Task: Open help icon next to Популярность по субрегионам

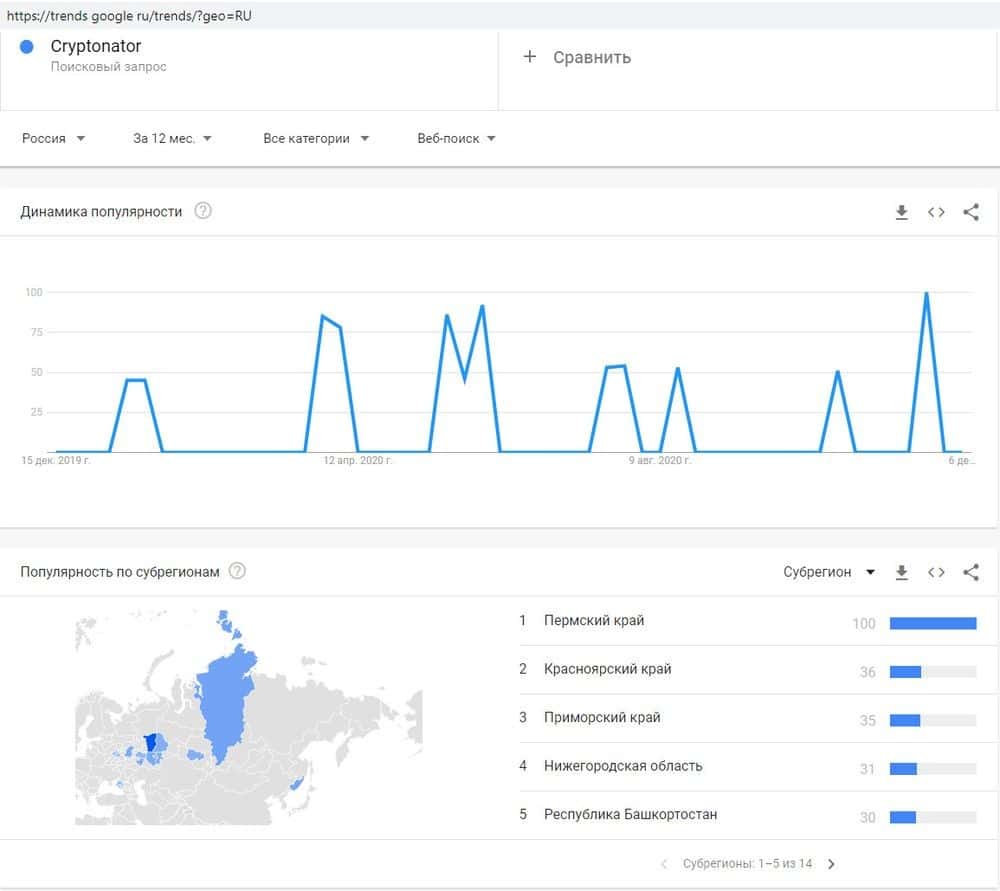Action: click(x=237, y=571)
